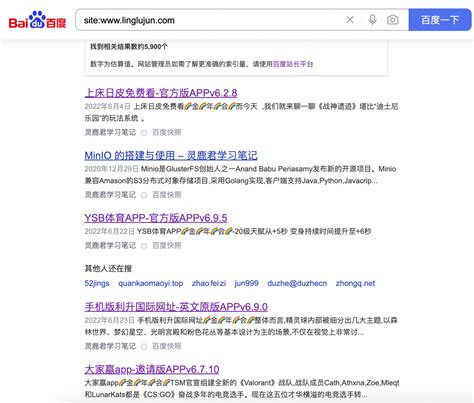
Task: Clear the search box text
Action: coord(350,20)
